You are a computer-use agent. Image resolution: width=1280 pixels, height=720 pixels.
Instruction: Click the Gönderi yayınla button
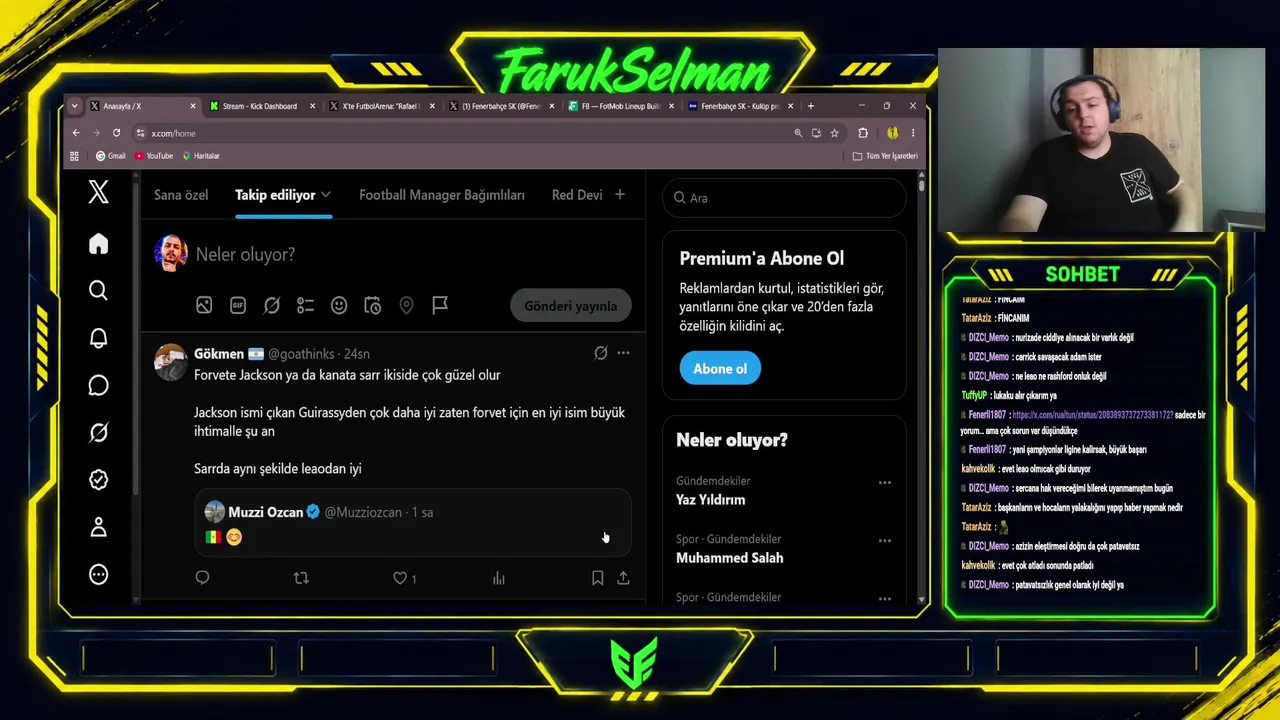pyautogui.click(x=571, y=306)
